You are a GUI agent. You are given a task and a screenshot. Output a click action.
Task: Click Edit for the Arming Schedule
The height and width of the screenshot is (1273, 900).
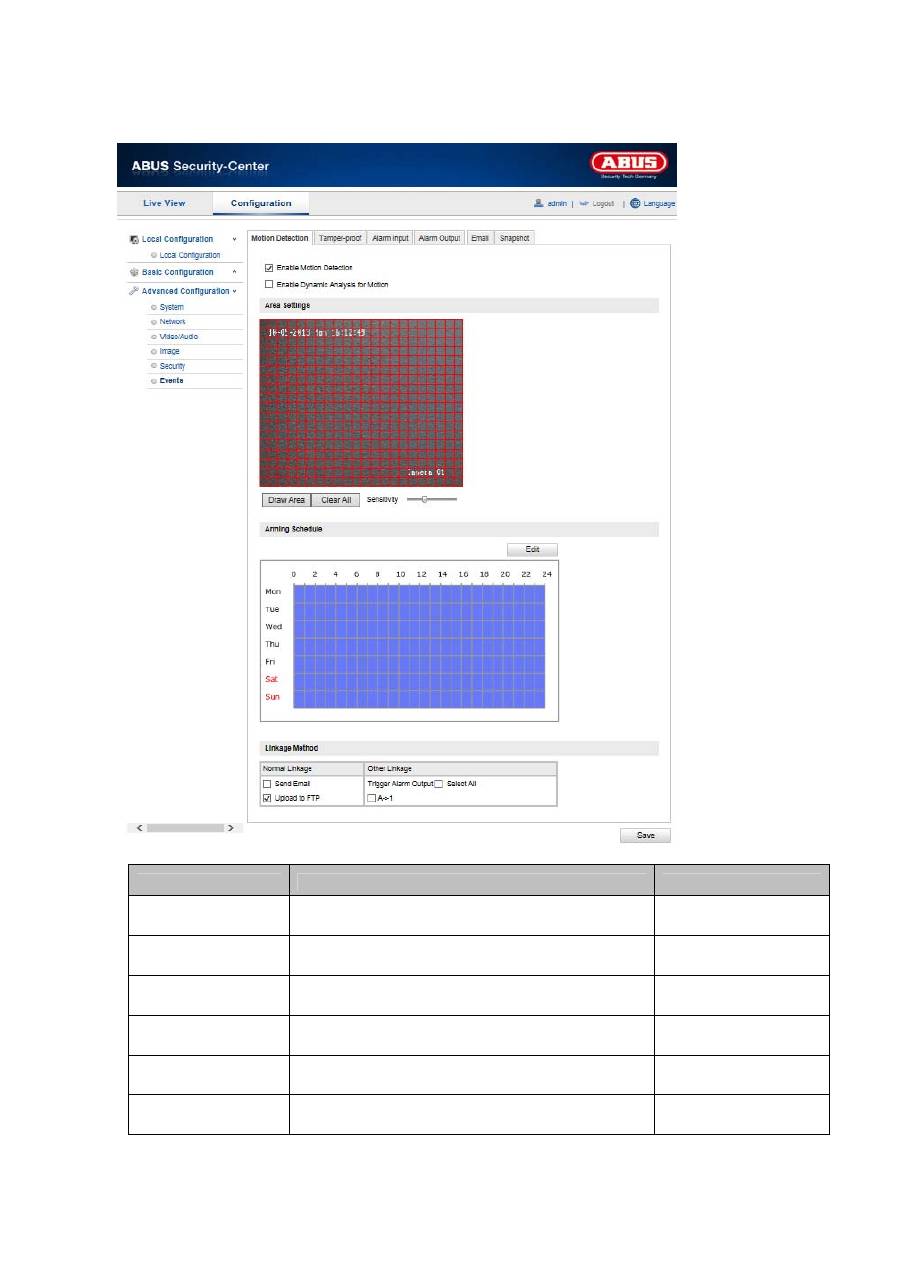click(x=532, y=549)
